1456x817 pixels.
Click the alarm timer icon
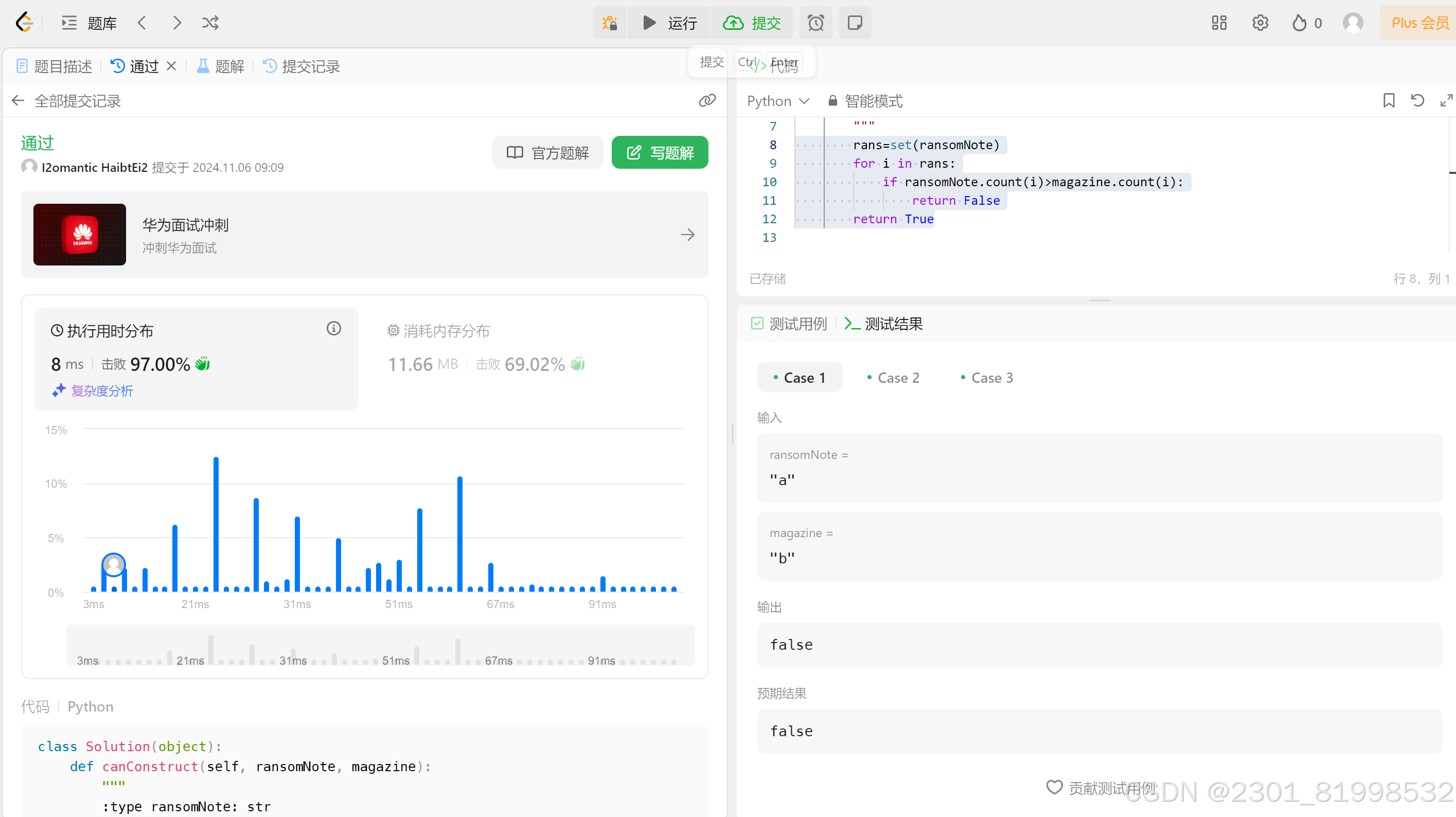[x=815, y=23]
